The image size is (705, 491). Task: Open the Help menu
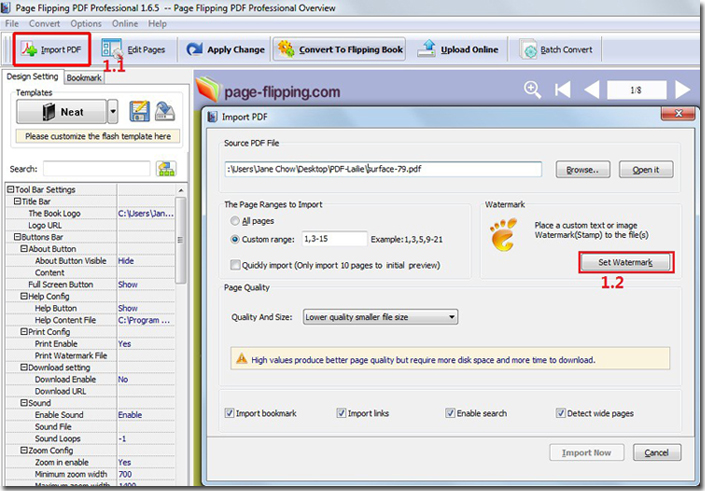[157, 24]
